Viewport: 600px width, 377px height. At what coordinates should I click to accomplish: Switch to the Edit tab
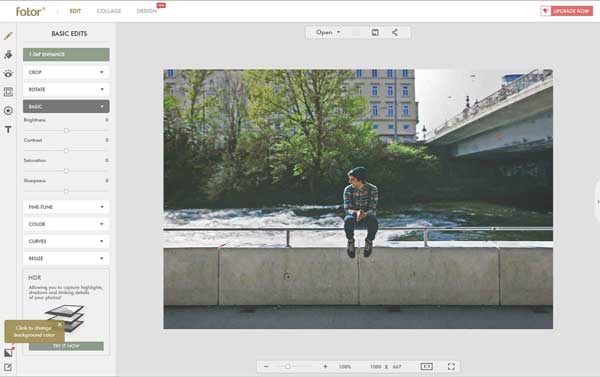click(x=75, y=11)
